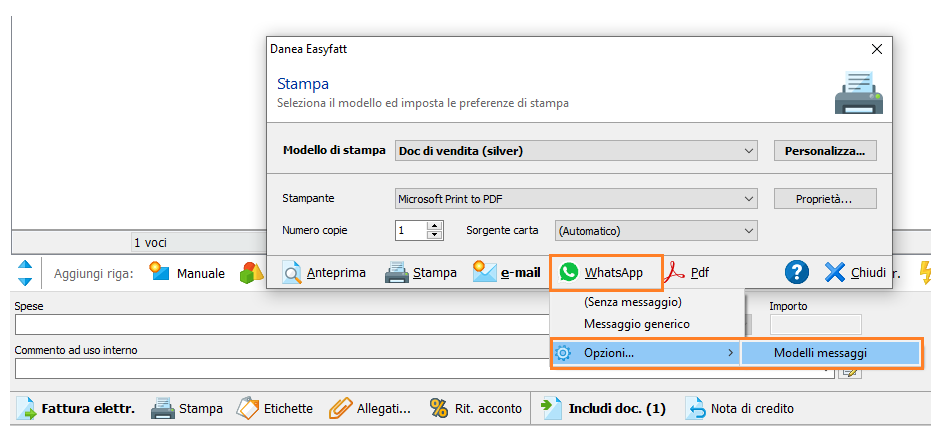
Task: Choose Messaggio generico from the menu
Action: [x=637, y=324]
